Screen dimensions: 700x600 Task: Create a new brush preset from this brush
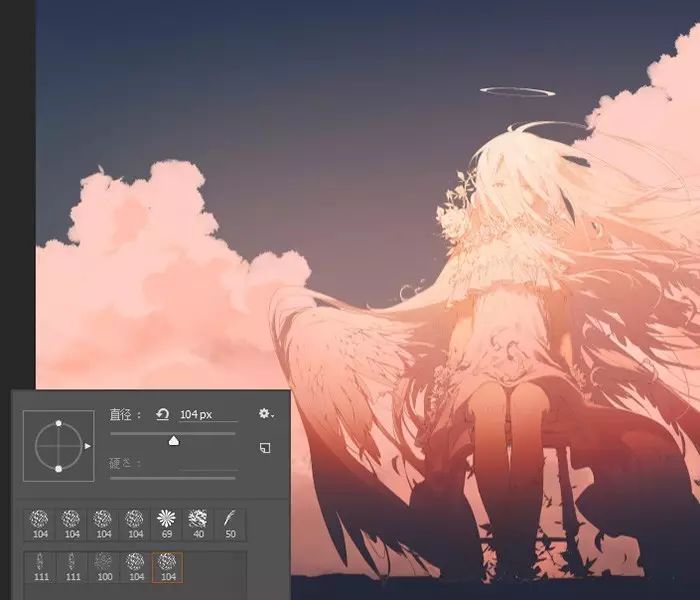265,448
